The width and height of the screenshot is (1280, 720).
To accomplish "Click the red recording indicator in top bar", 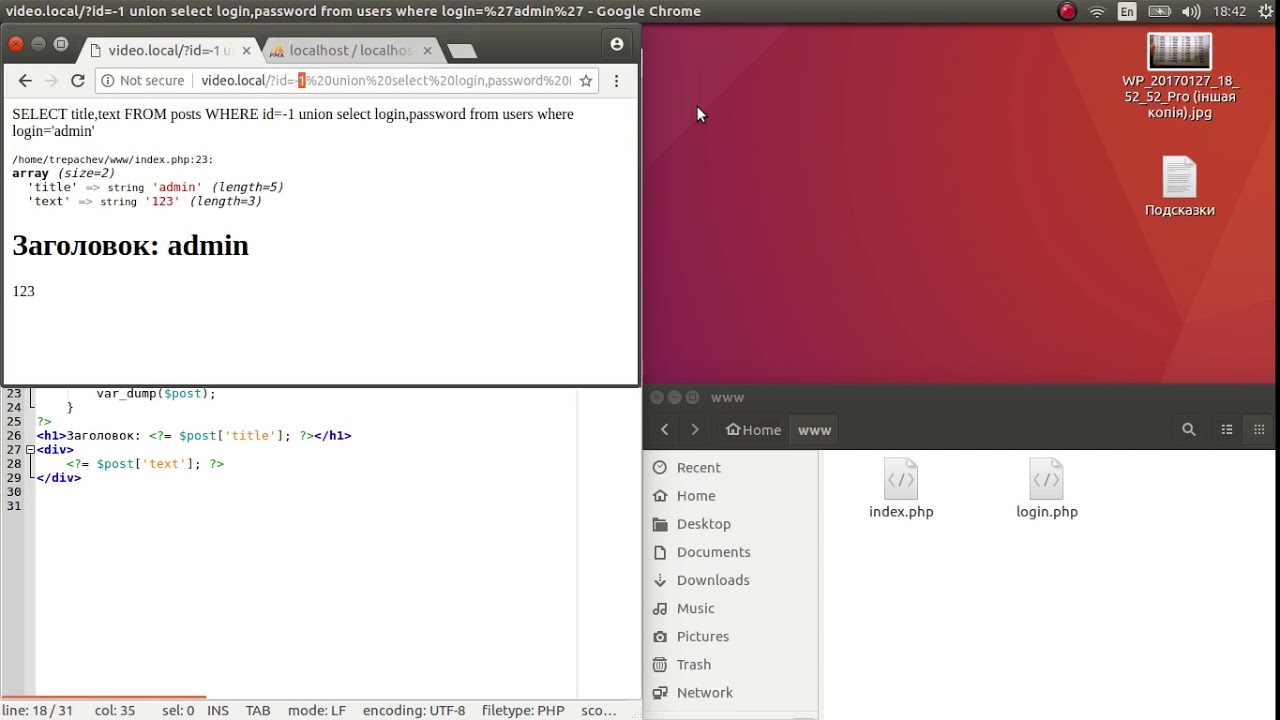I will [1067, 12].
